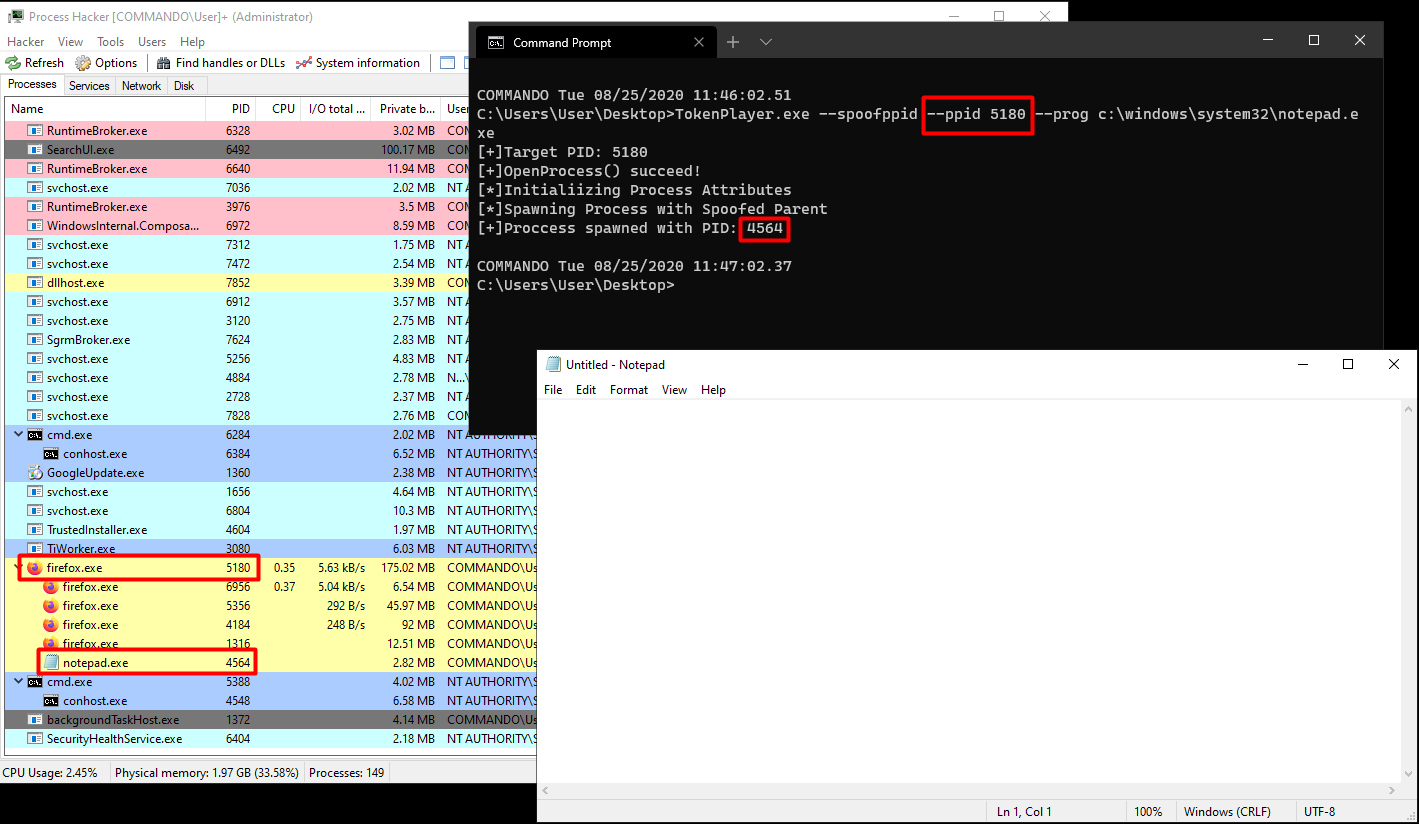Viewport: 1419px width, 824px height.
Task: Open the Hacker menu
Action: pyautogui.click(x=26, y=42)
